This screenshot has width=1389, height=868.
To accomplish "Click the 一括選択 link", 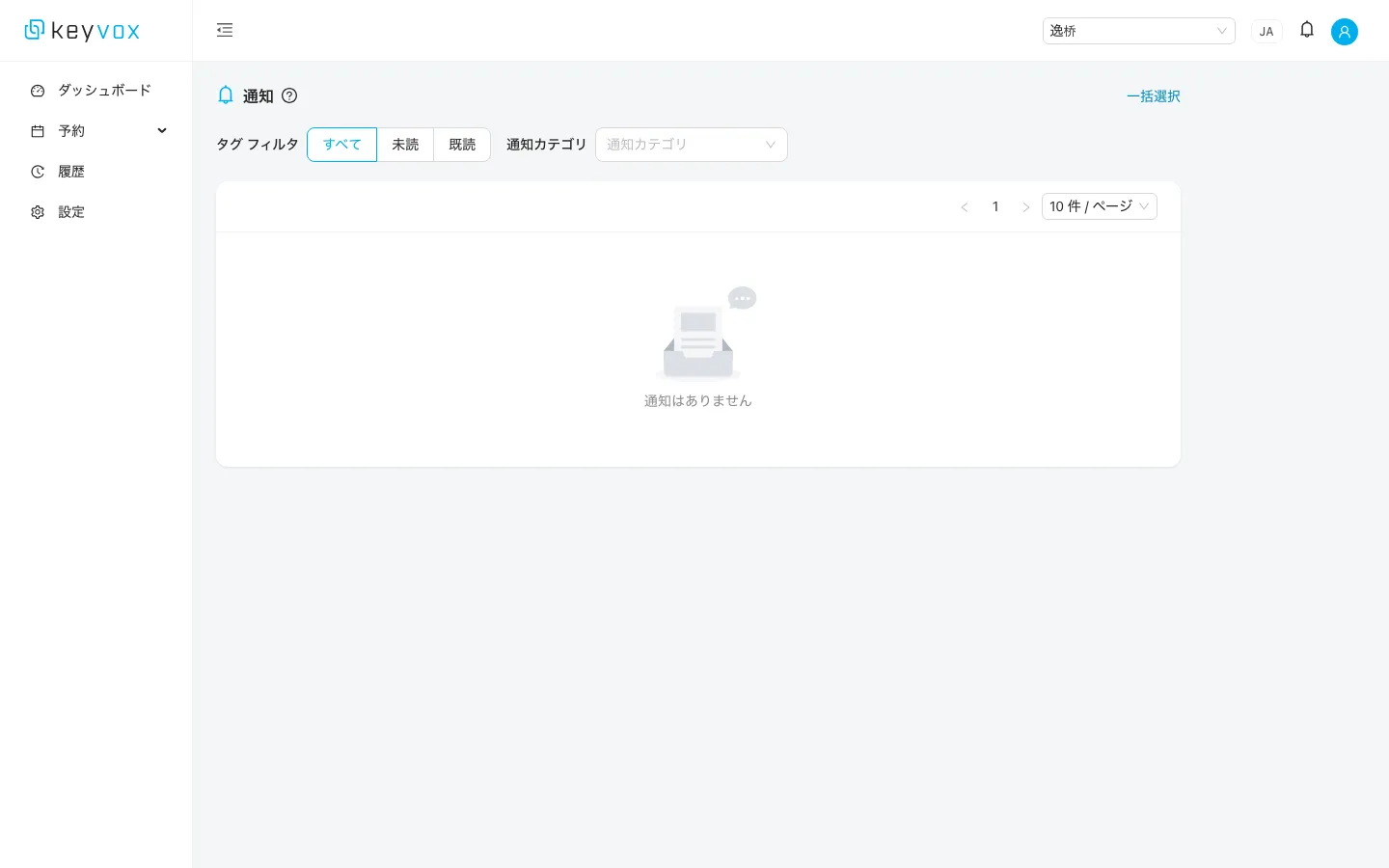I will click(1154, 95).
